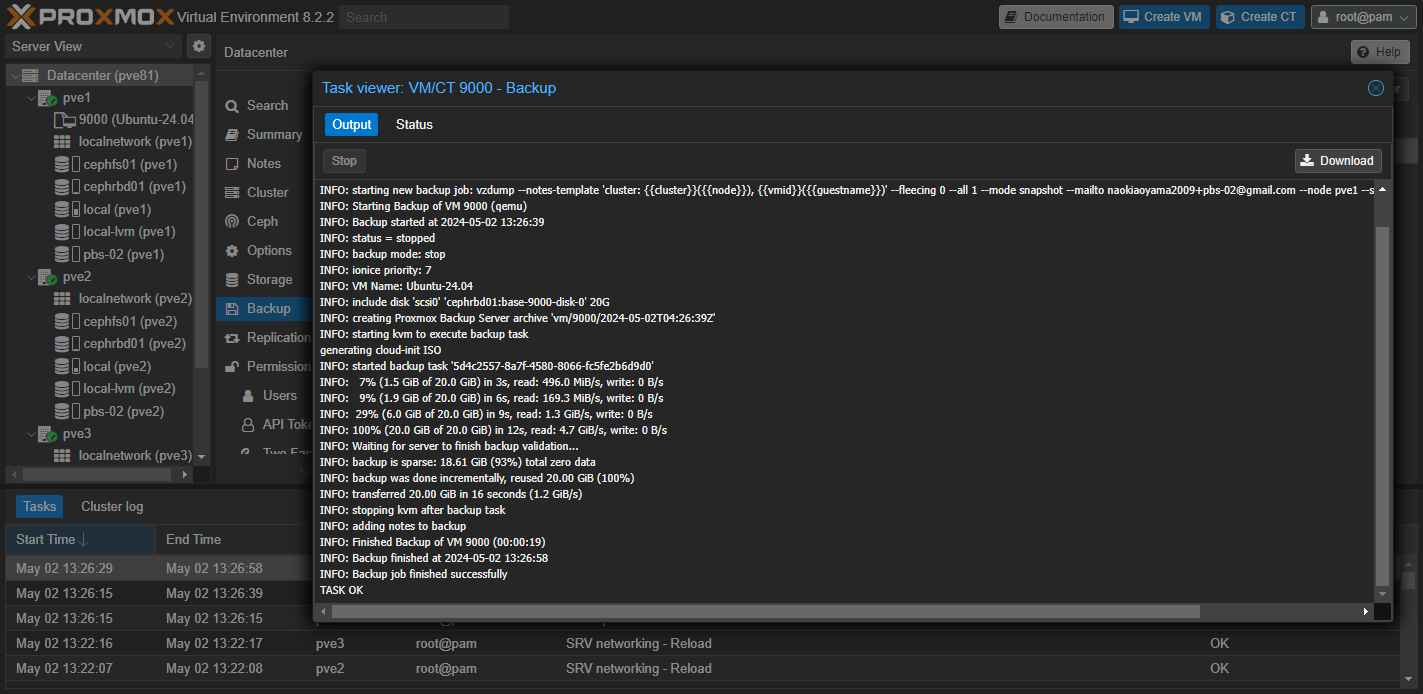This screenshot has height=694, width=1423.
Task: Click the scroll right arrow in task log
Action: [x=1367, y=611]
